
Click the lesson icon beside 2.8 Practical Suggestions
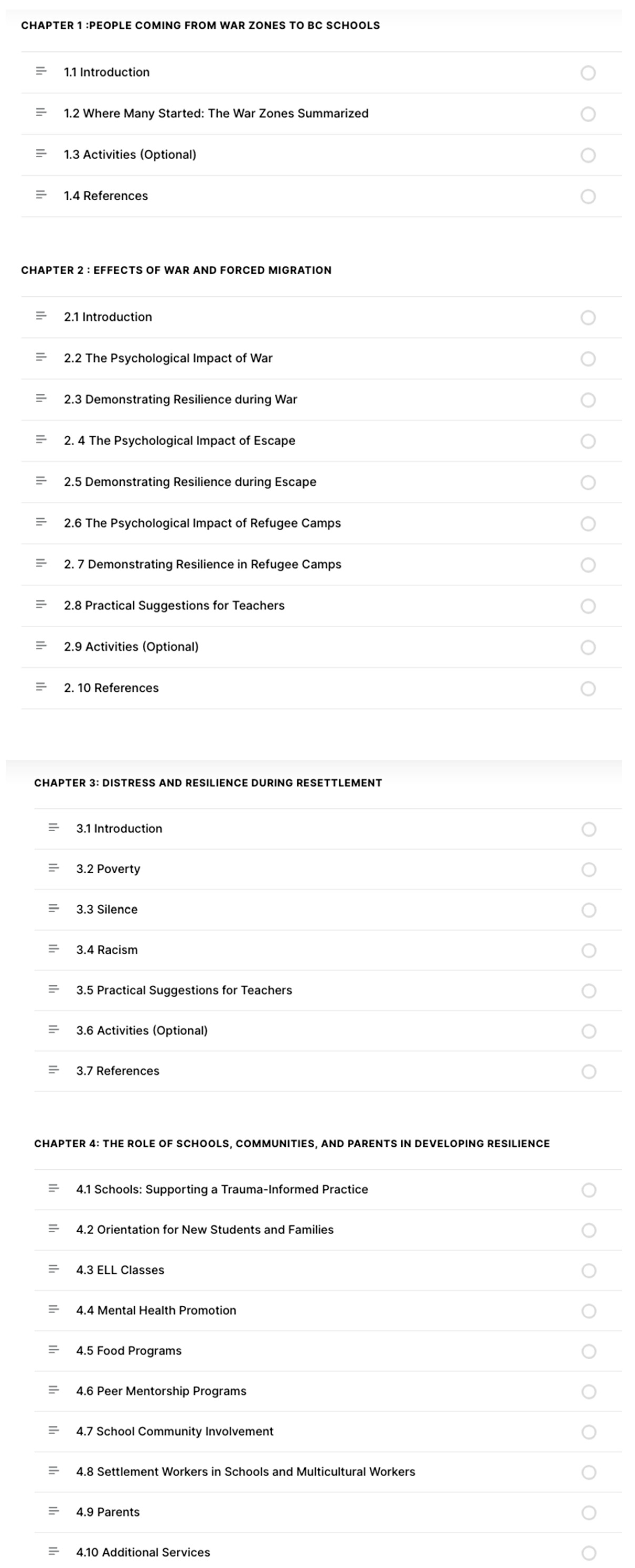click(41, 604)
